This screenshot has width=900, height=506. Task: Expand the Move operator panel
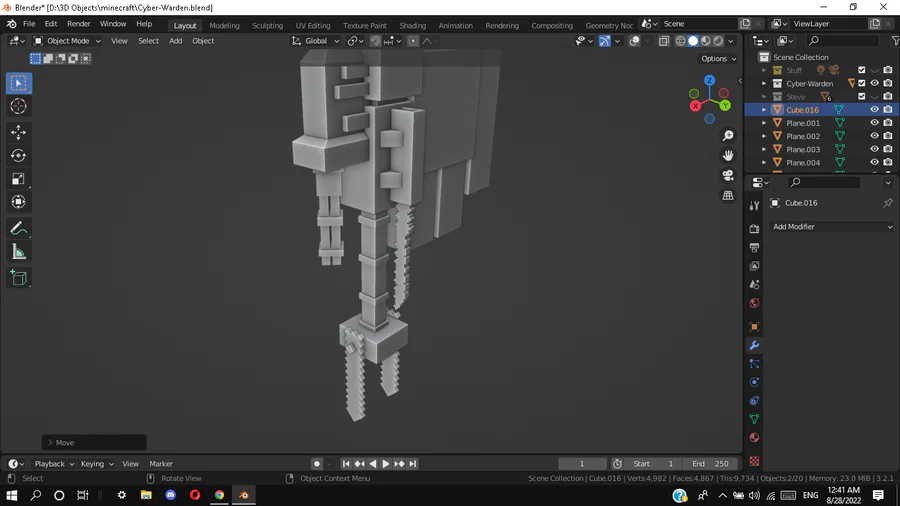click(94, 443)
